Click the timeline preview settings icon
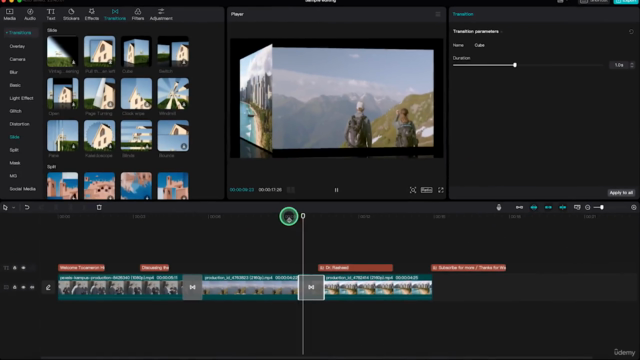The height and width of the screenshot is (360, 640). (577, 207)
